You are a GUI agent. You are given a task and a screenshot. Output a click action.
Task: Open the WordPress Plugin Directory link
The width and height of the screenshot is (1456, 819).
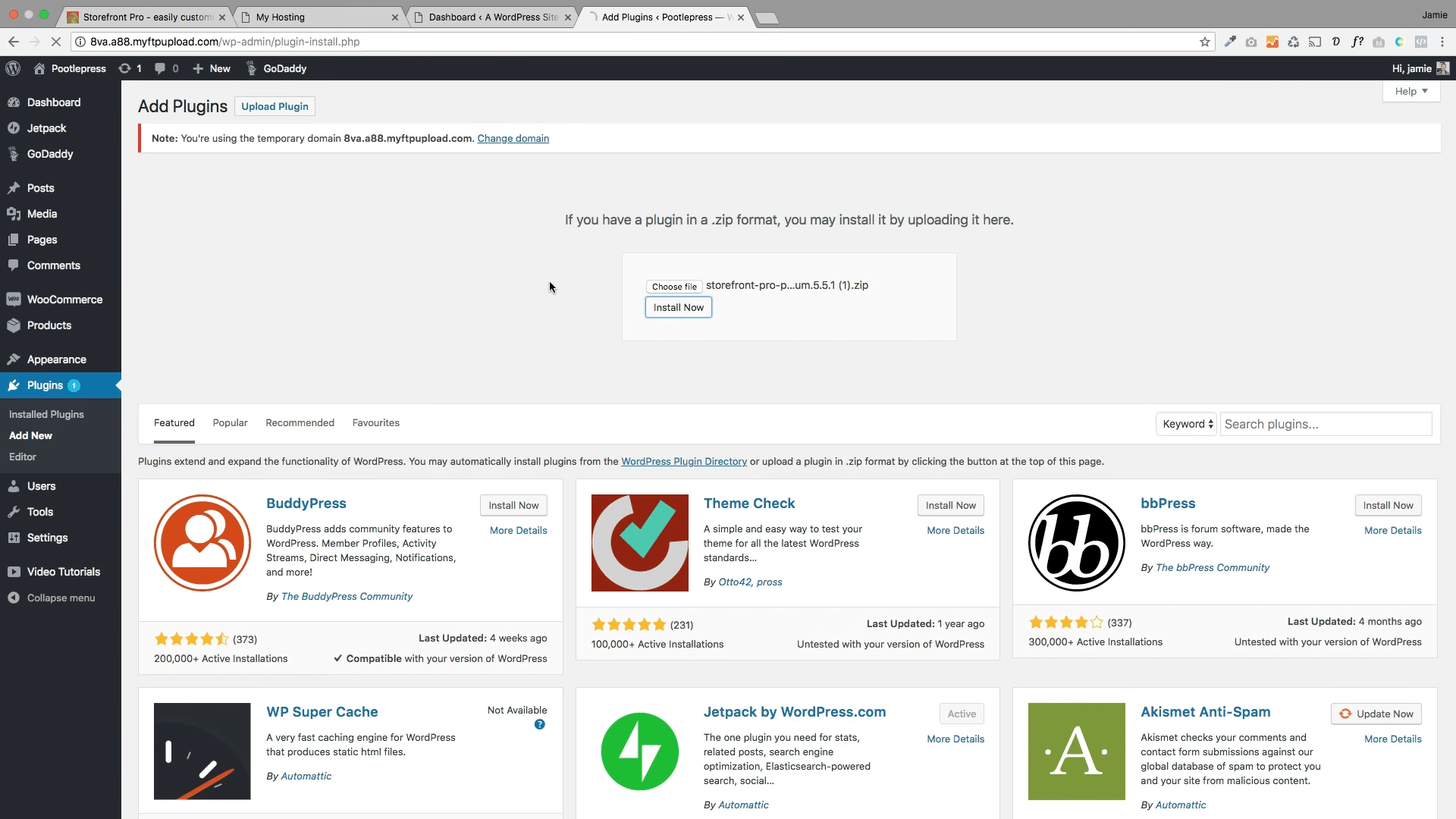[684, 462]
